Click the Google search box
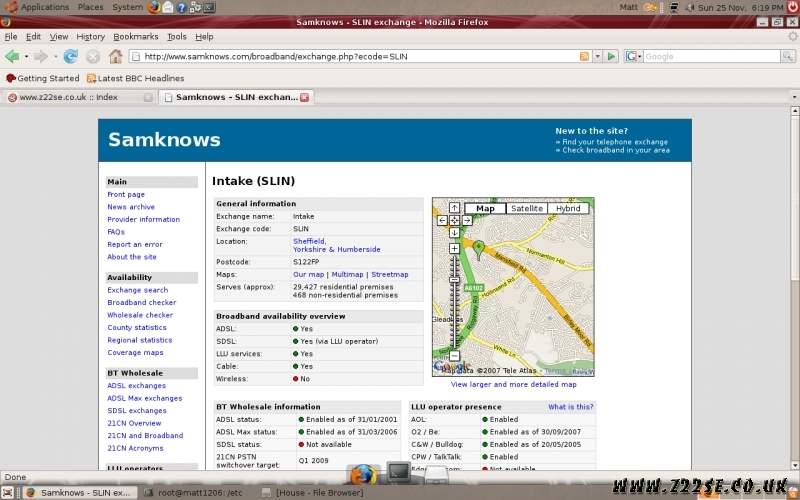 (711, 56)
